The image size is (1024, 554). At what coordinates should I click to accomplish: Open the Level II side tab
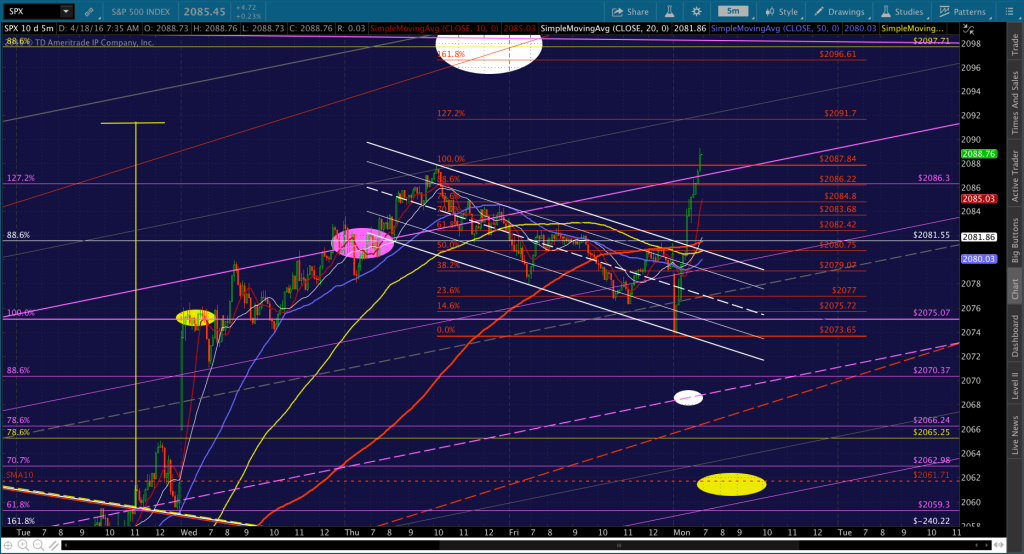coord(1016,385)
